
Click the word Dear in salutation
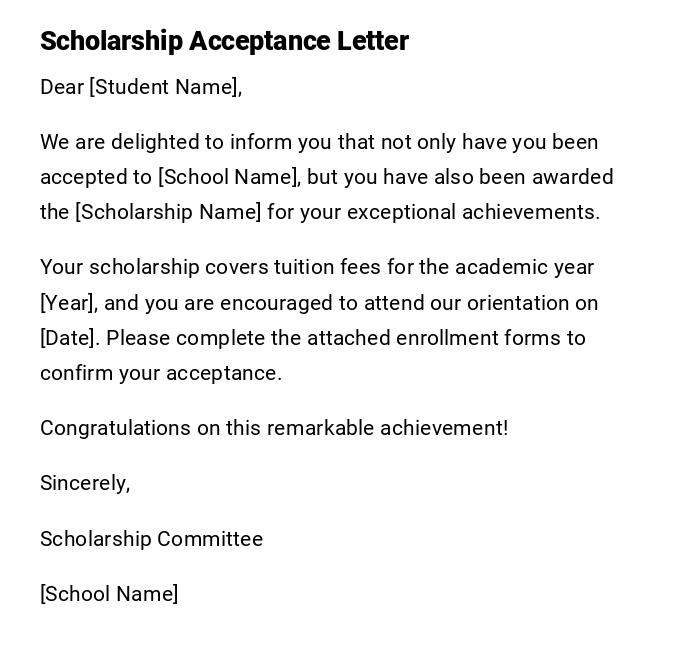click(62, 87)
